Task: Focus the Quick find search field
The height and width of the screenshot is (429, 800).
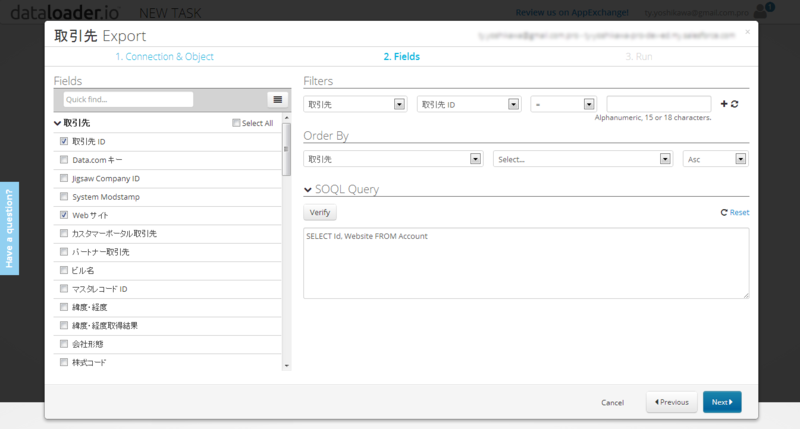Action: (x=128, y=99)
